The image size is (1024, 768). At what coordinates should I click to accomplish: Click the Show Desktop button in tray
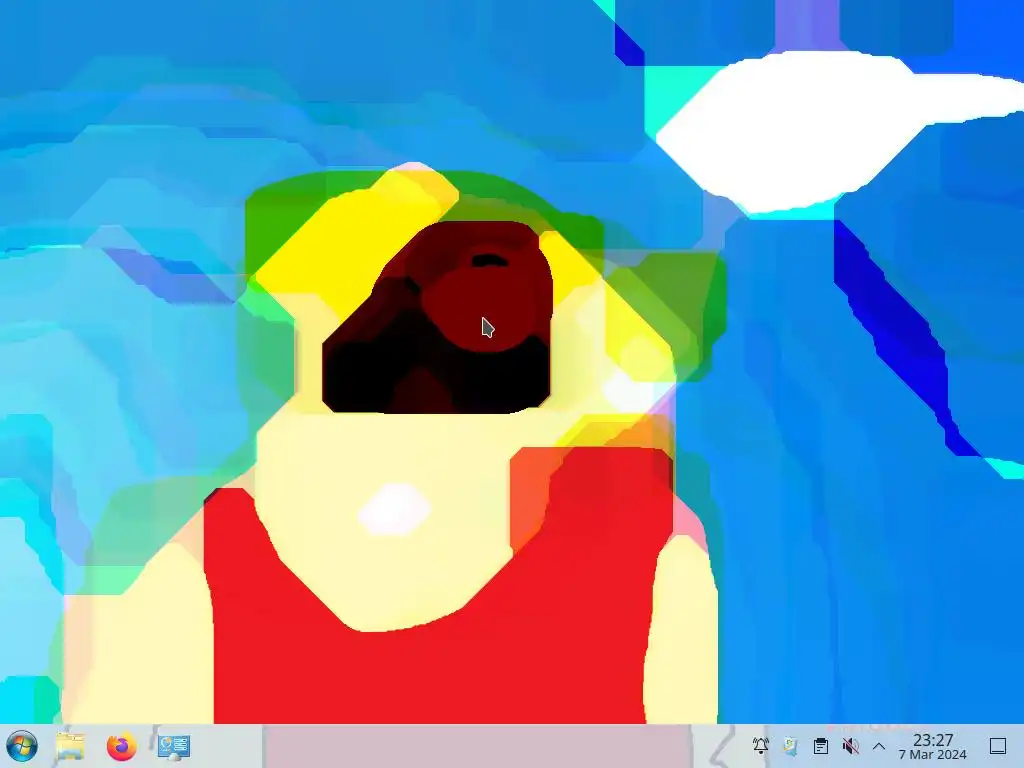998,746
